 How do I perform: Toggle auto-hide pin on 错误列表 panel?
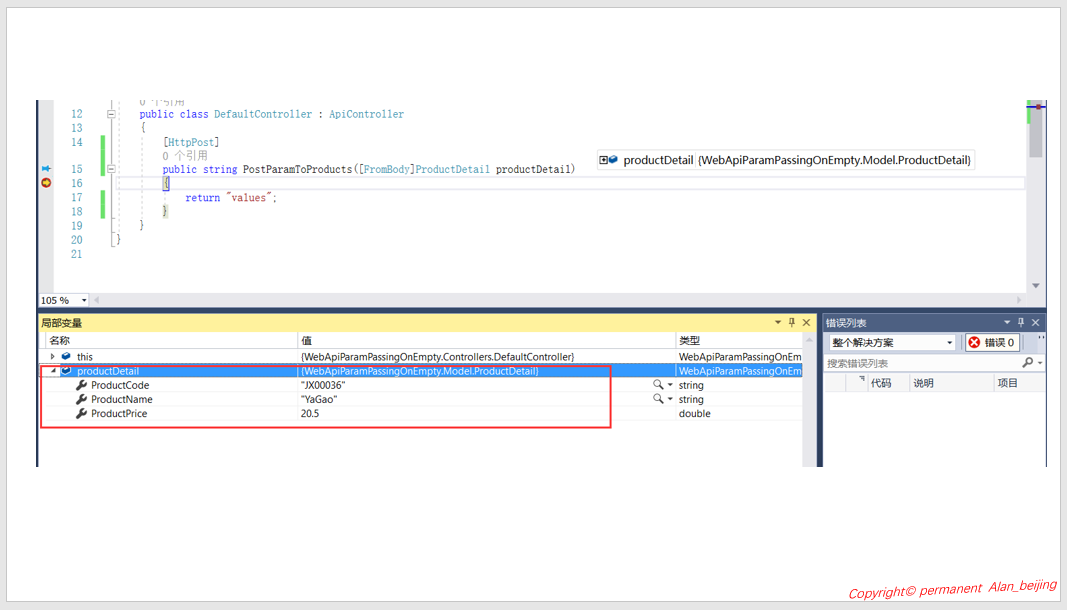[x=1021, y=323]
